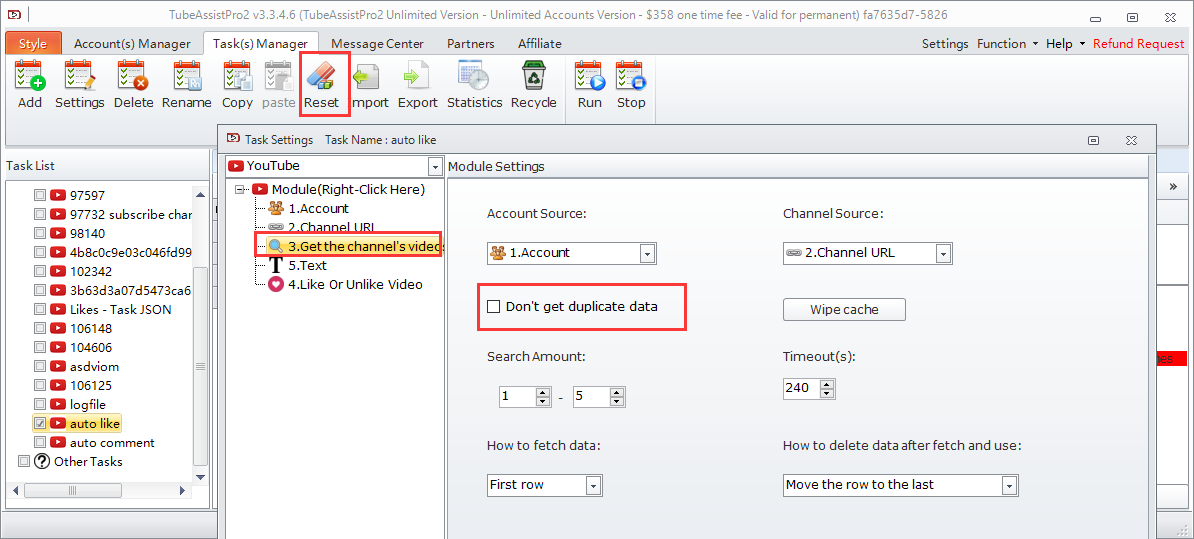Open the Account(s) Manager tab

tap(132, 44)
